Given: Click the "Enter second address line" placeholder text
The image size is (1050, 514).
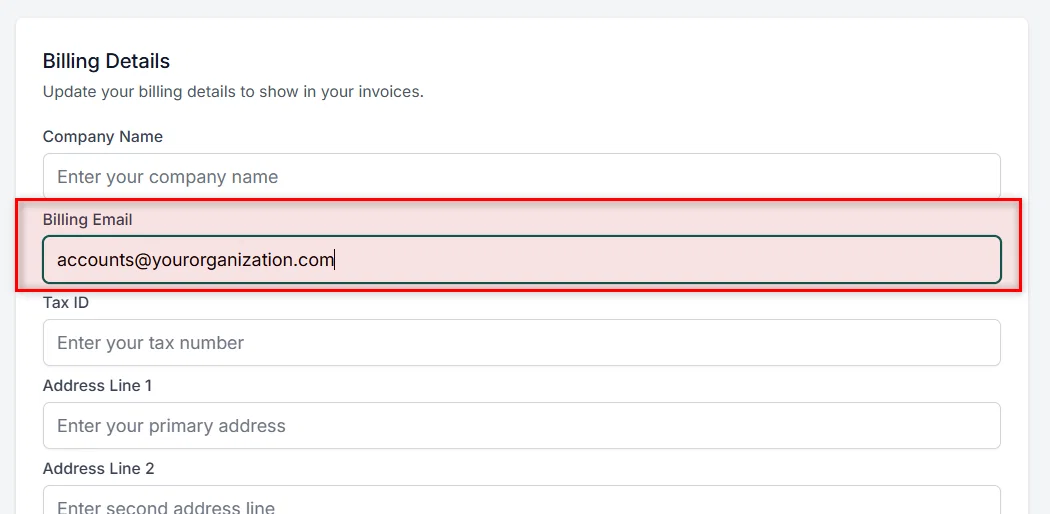Looking at the screenshot, I should click(166, 507).
